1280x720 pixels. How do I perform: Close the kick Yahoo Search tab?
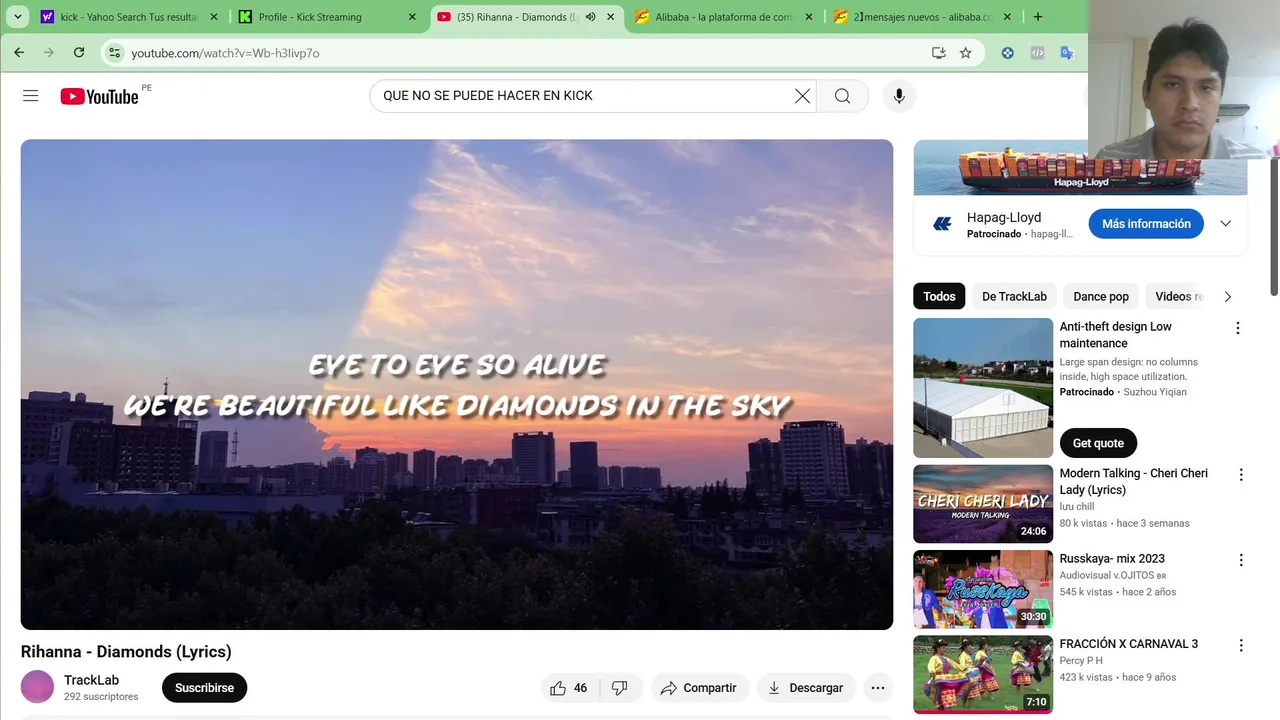tap(213, 17)
